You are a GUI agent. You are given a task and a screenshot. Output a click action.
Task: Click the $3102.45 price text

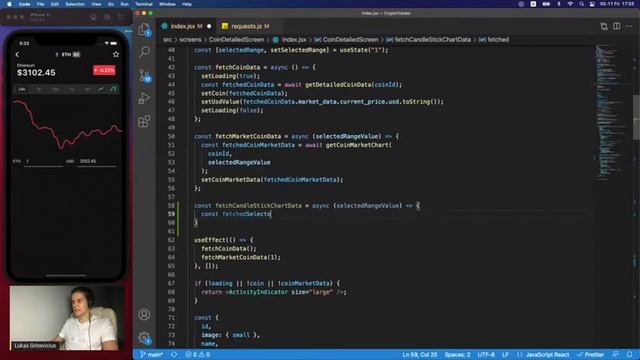pos(36,73)
